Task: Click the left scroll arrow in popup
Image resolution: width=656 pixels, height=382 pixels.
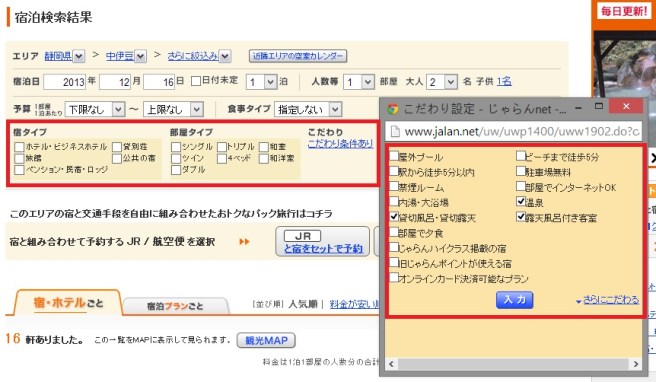Action: point(391,364)
